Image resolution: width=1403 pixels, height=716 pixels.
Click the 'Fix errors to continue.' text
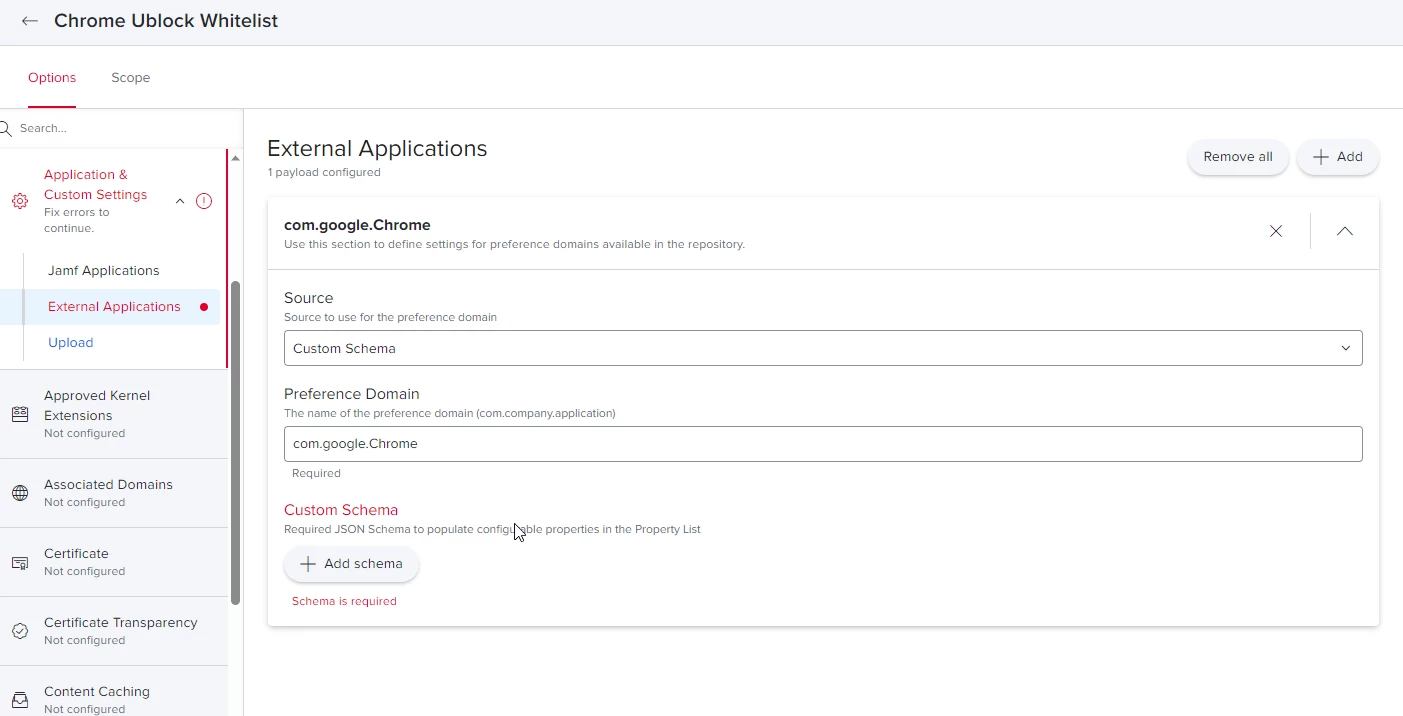(x=77, y=220)
